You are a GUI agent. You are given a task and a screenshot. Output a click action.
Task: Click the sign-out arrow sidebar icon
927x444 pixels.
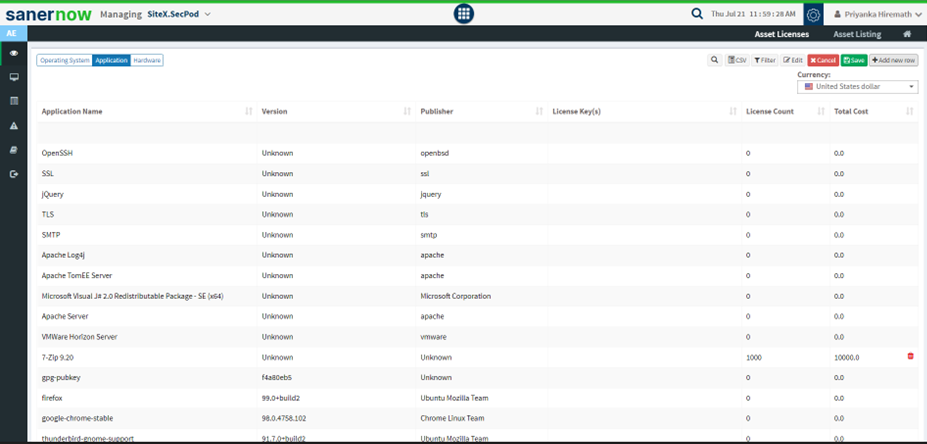click(x=14, y=174)
